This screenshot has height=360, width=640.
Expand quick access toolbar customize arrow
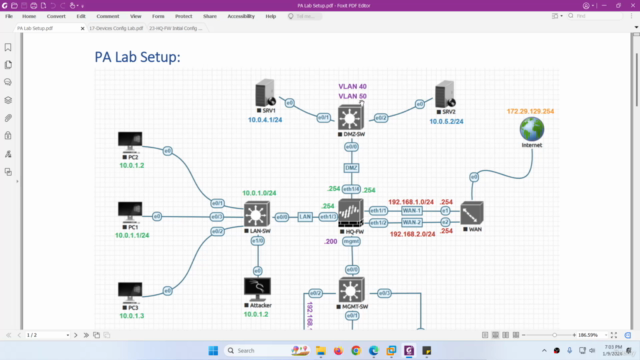pyautogui.click(x=82, y=6)
